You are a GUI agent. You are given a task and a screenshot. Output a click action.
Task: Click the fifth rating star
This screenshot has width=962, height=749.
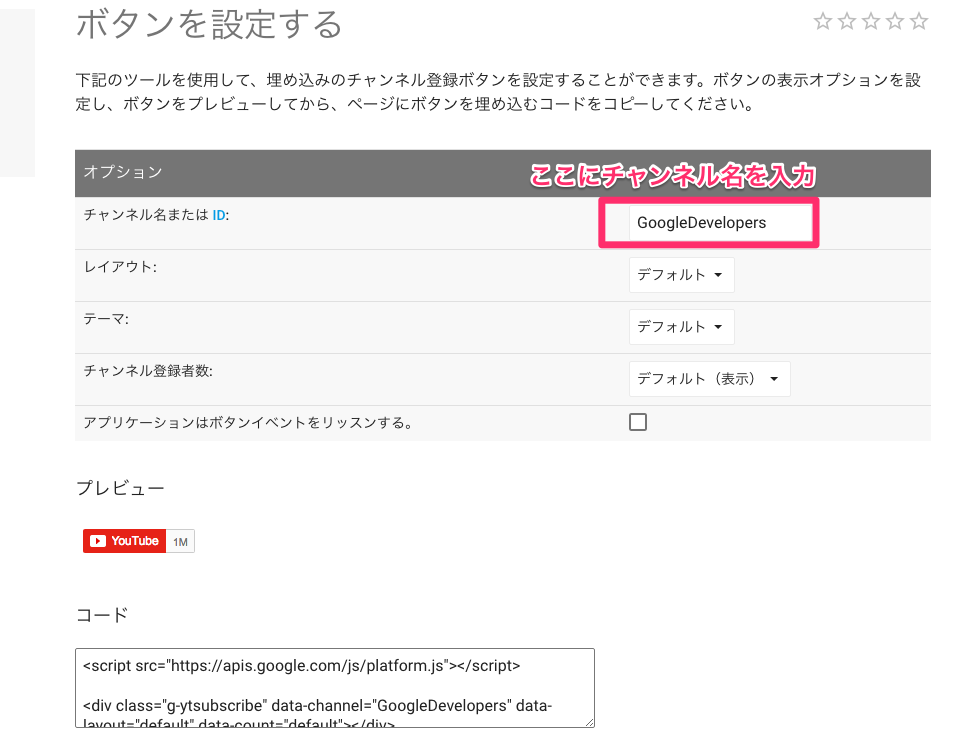click(918, 21)
